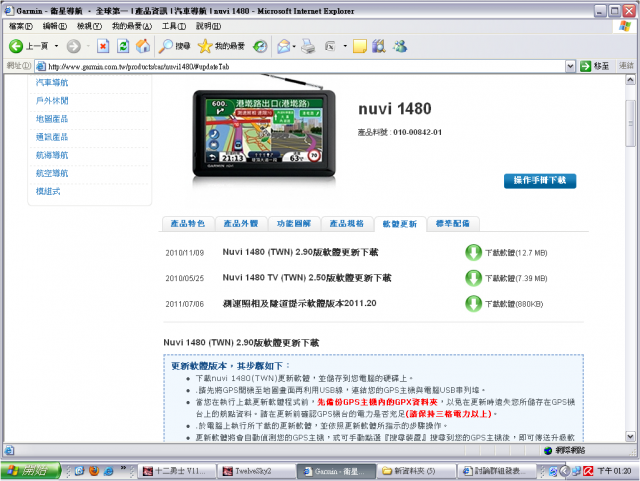Click the vertical scrollbar up arrow
The image size is (640, 481).
pos(631,80)
